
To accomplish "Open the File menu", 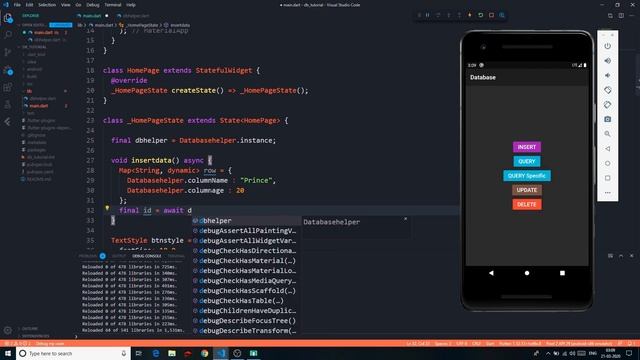I will point(17,5).
